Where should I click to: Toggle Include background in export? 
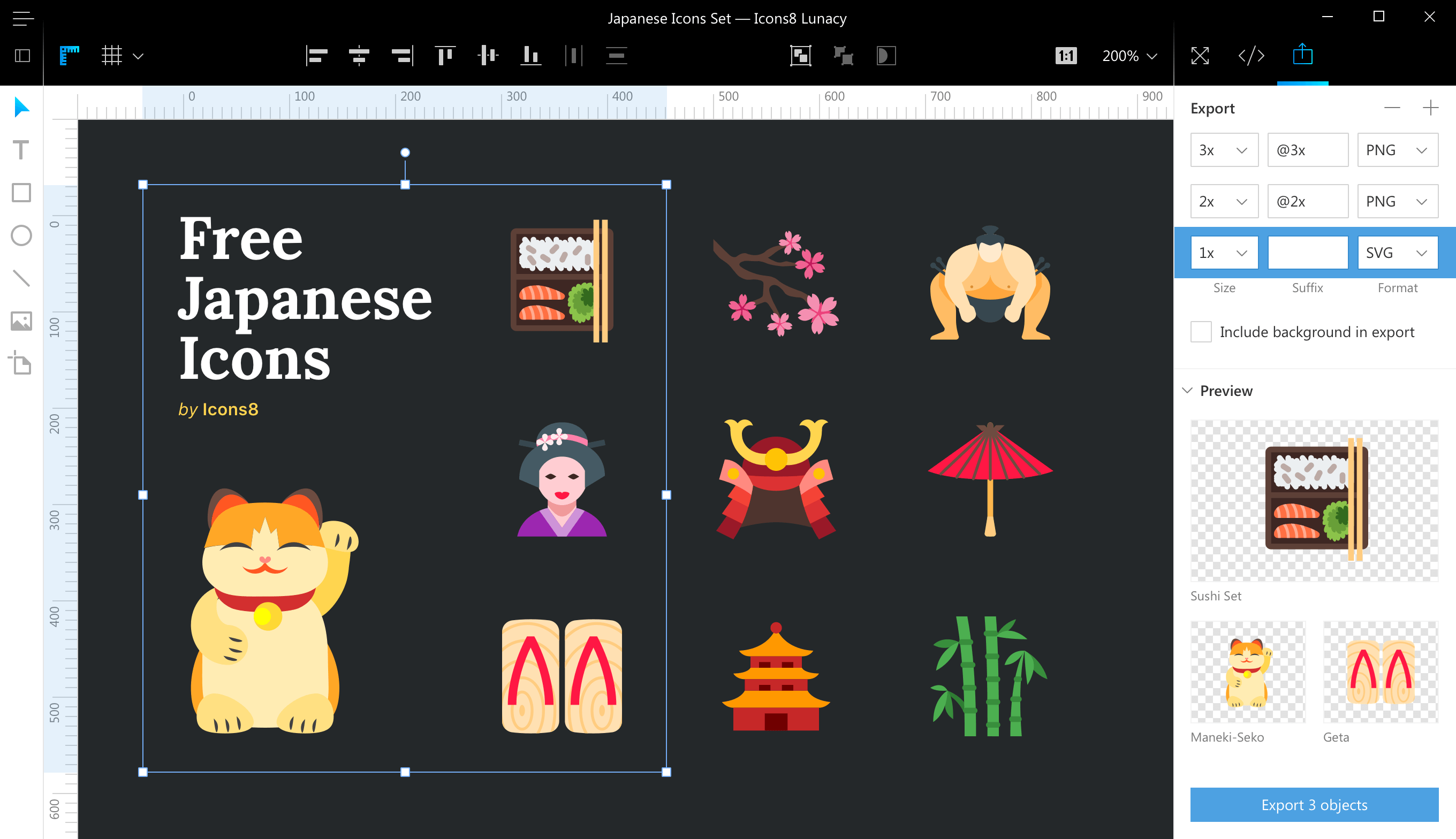click(1199, 332)
